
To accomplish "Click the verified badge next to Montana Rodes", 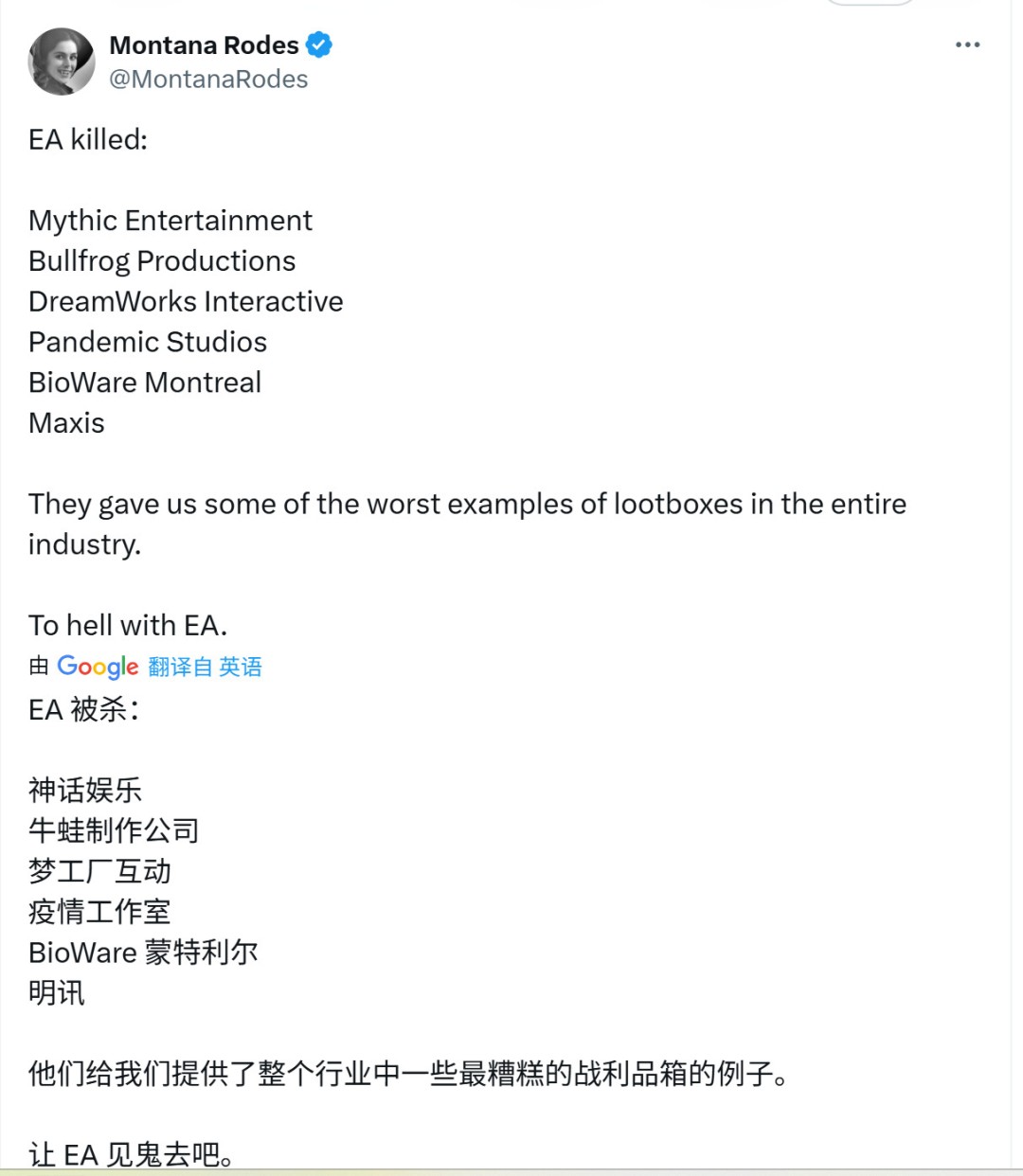I will coord(319,45).
